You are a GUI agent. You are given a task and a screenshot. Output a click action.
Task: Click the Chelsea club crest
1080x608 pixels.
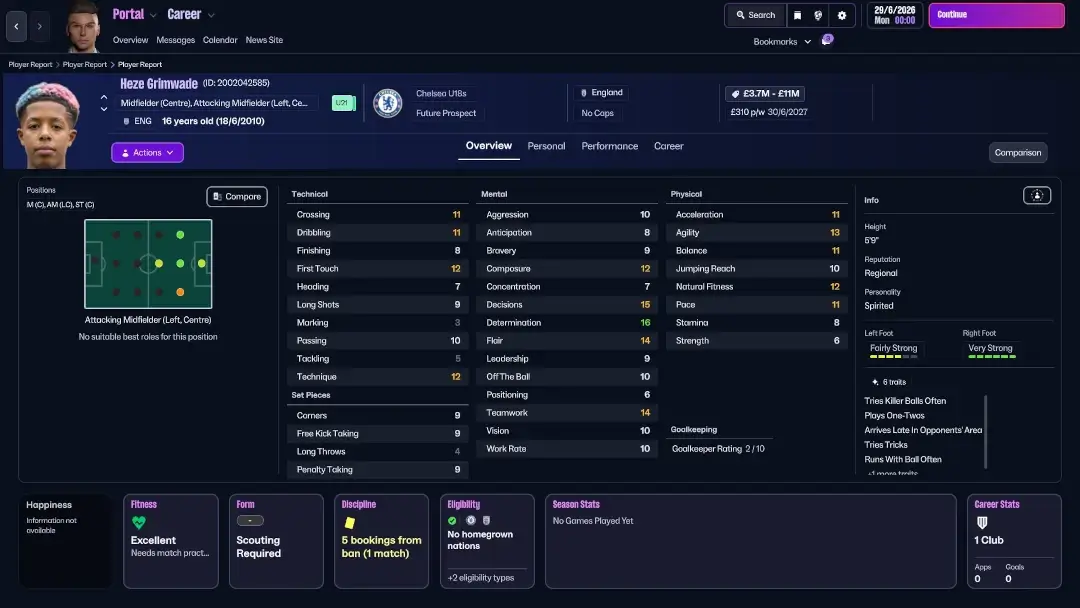pyautogui.click(x=388, y=103)
